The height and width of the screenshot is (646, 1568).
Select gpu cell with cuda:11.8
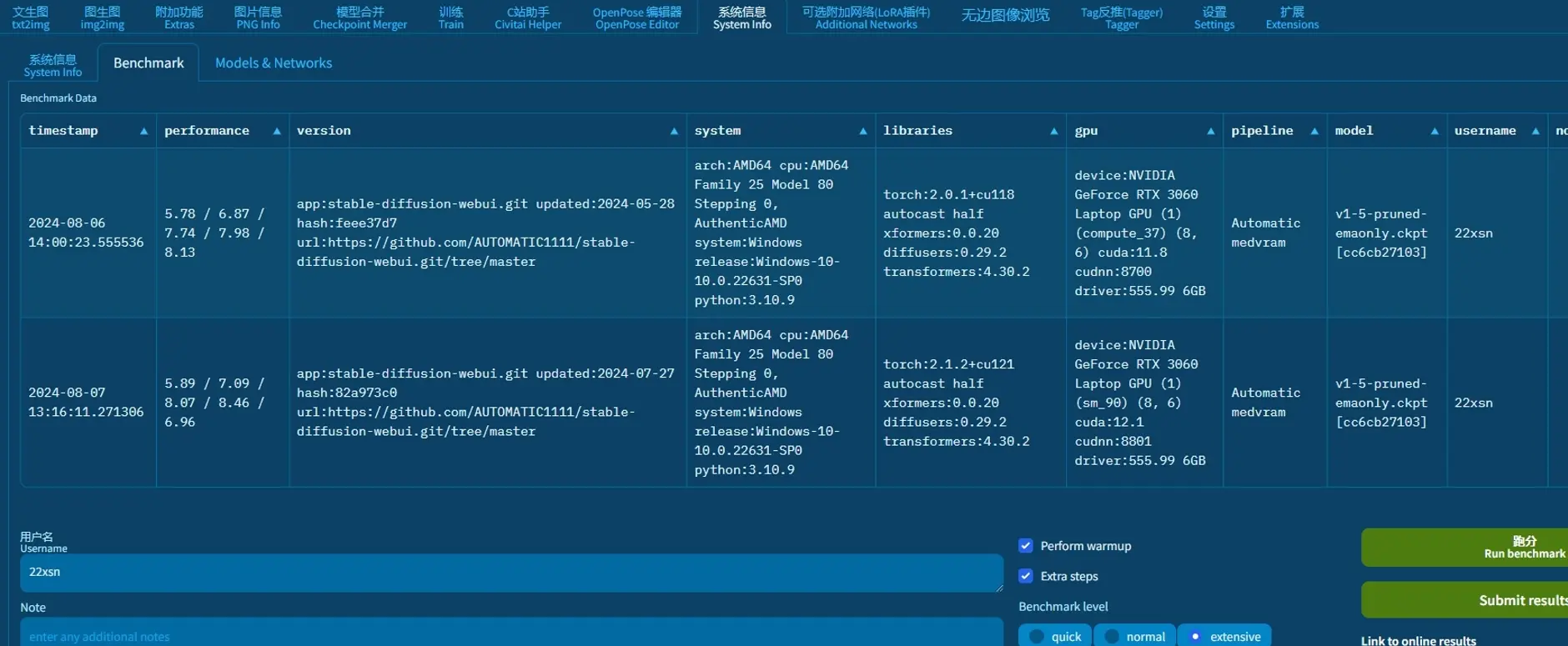pyautogui.click(x=1145, y=233)
